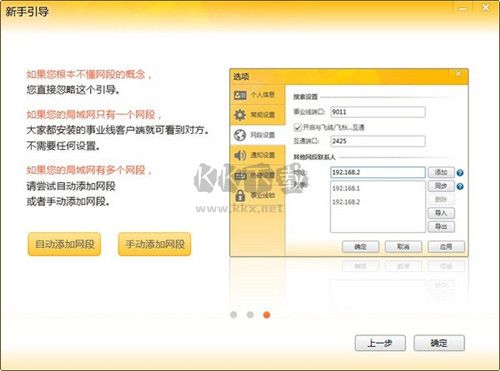
Task: Select list entry 192.168.2 in segment list
Action: [x=346, y=202]
